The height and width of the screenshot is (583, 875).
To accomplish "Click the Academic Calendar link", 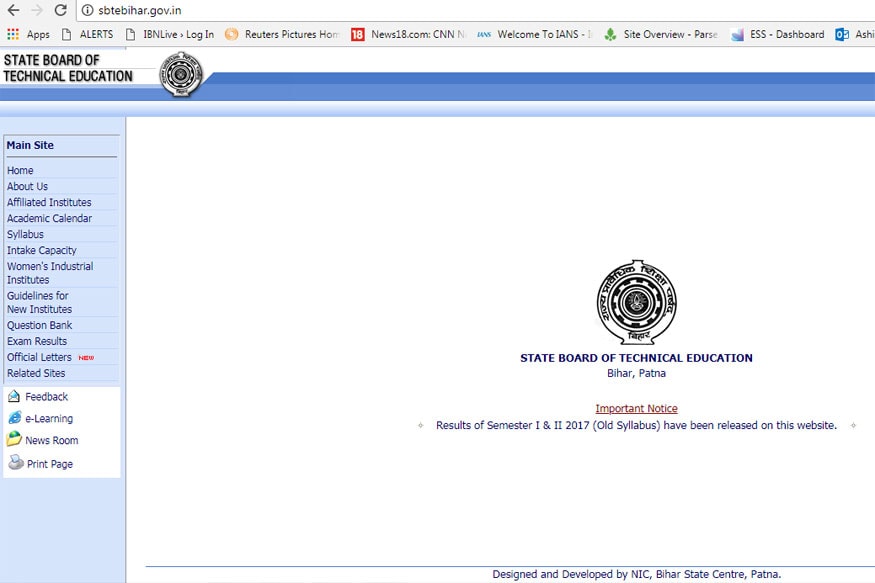I will pyautogui.click(x=49, y=218).
